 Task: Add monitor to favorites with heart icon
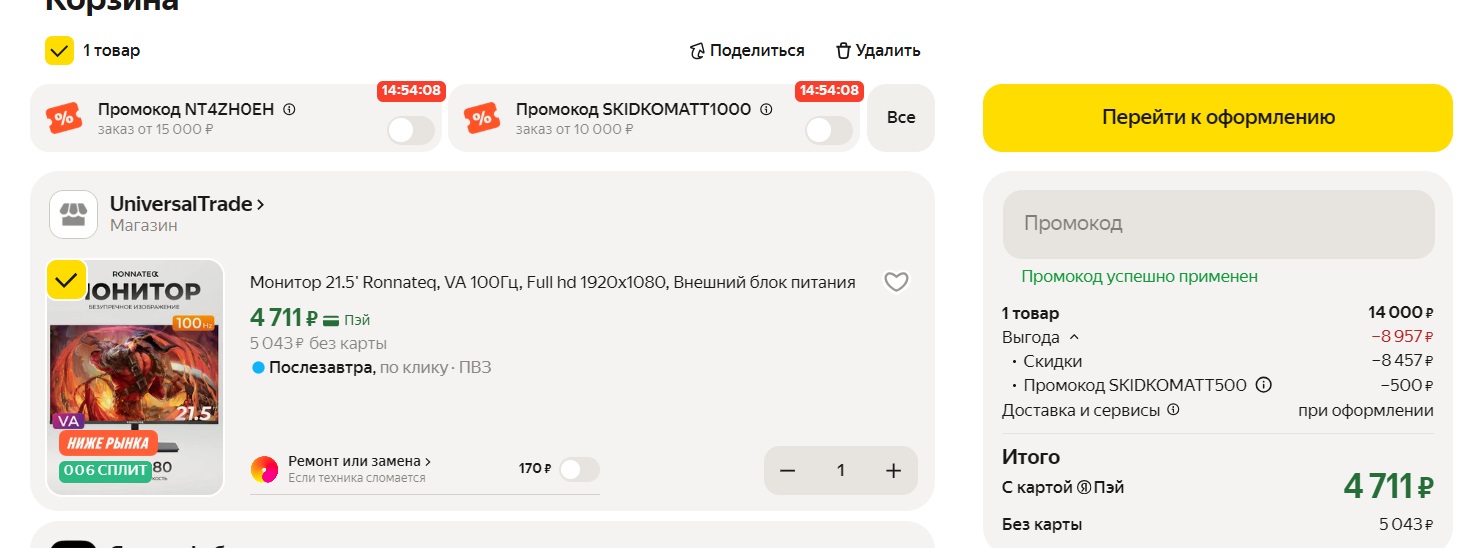pyautogui.click(x=896, y=283)
